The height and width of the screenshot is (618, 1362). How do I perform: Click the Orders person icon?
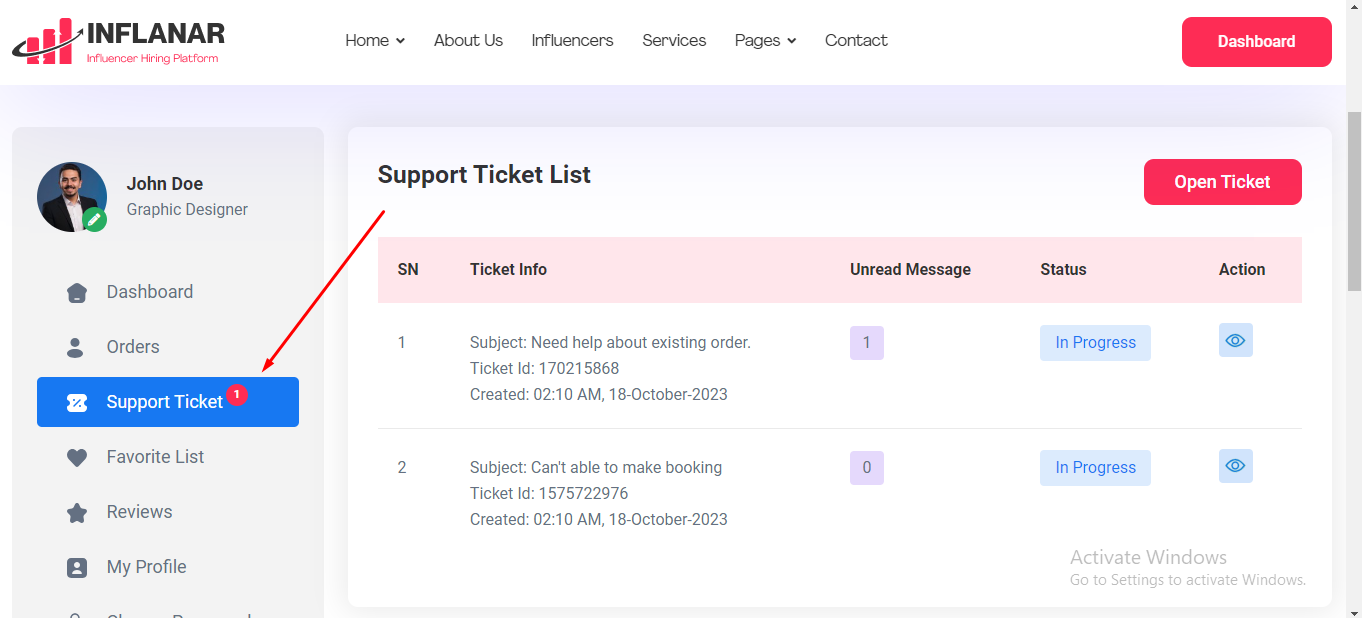pos(76,347)
